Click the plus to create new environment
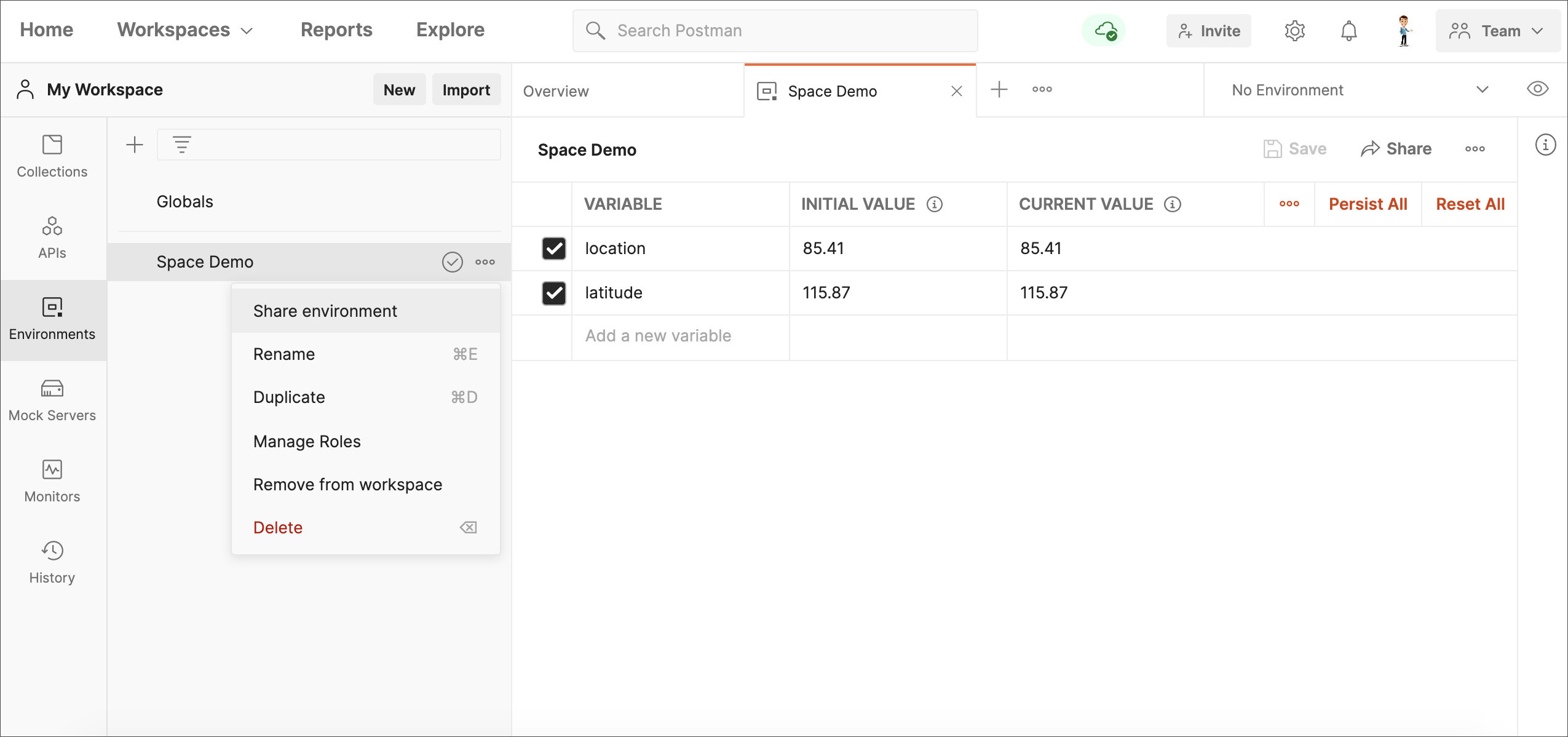 tap(135, 145)
